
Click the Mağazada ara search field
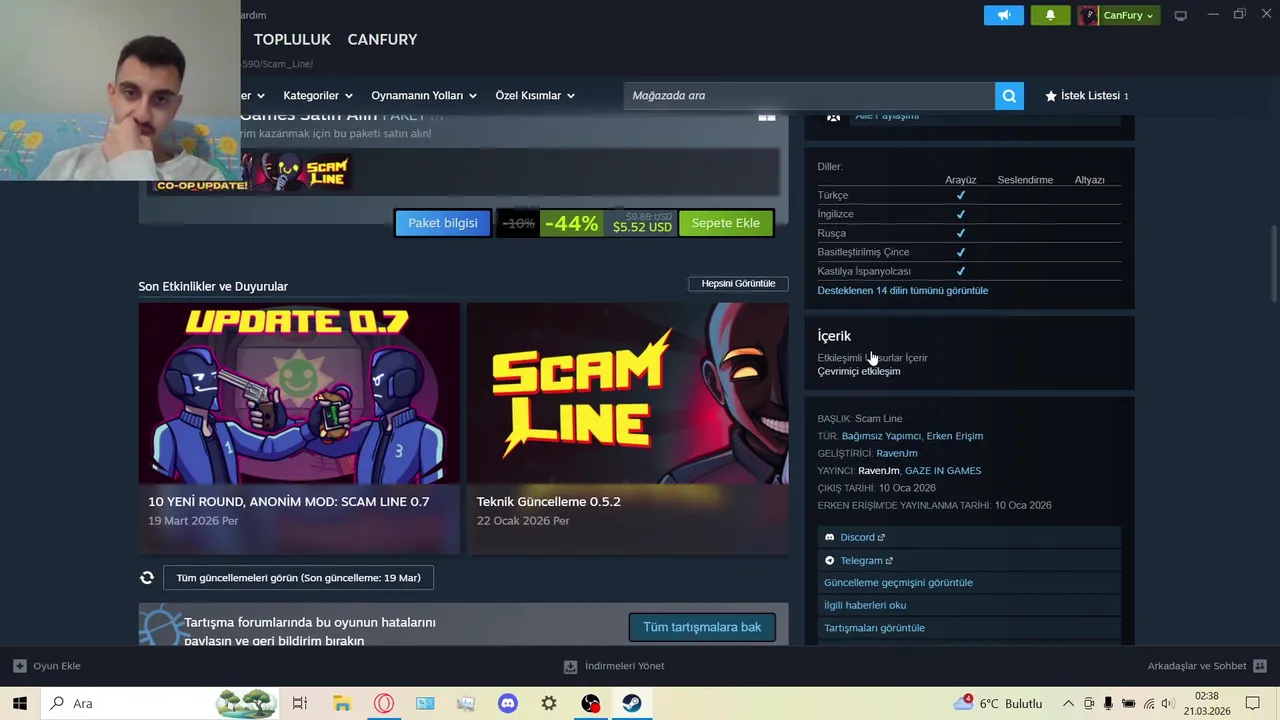[809, 96]
